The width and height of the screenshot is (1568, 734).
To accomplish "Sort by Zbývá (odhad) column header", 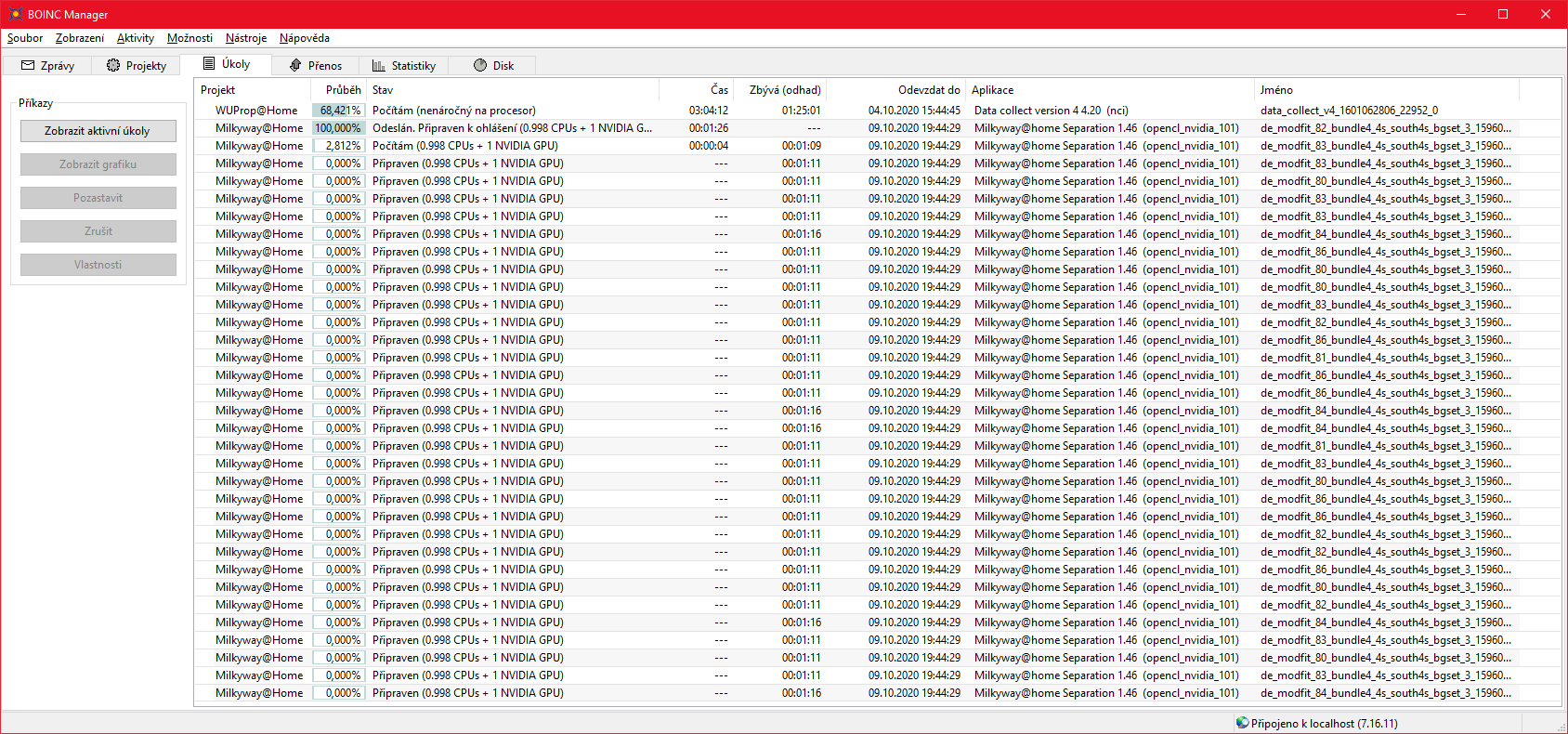I will pos(779,90).
